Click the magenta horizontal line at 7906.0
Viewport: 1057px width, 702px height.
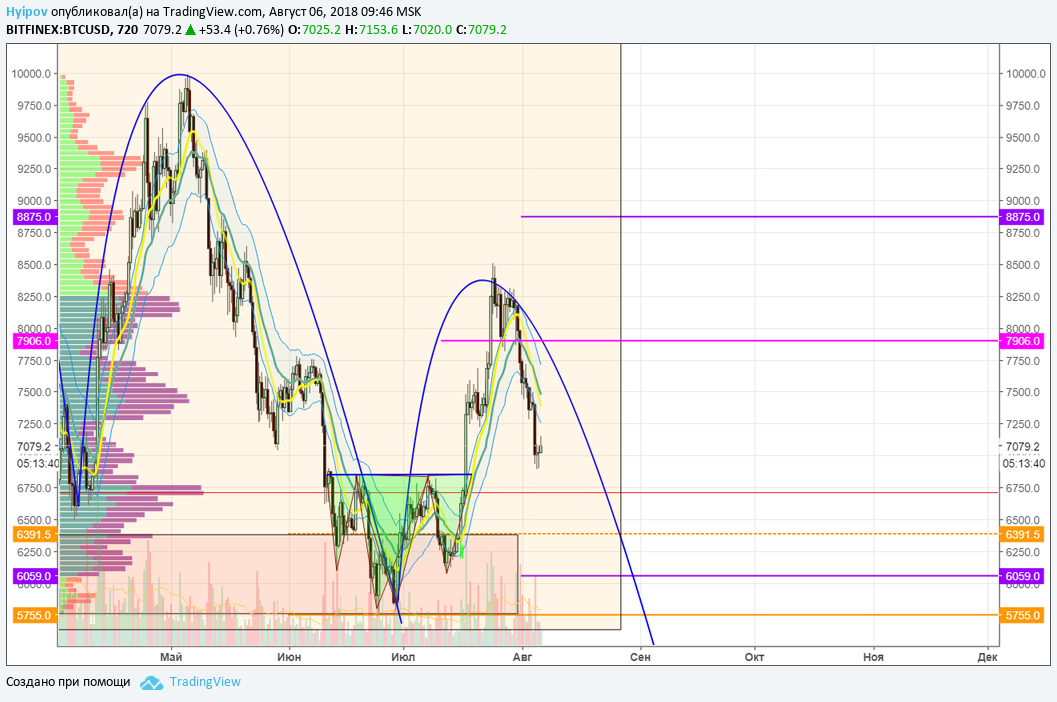(x=719, y=341)
